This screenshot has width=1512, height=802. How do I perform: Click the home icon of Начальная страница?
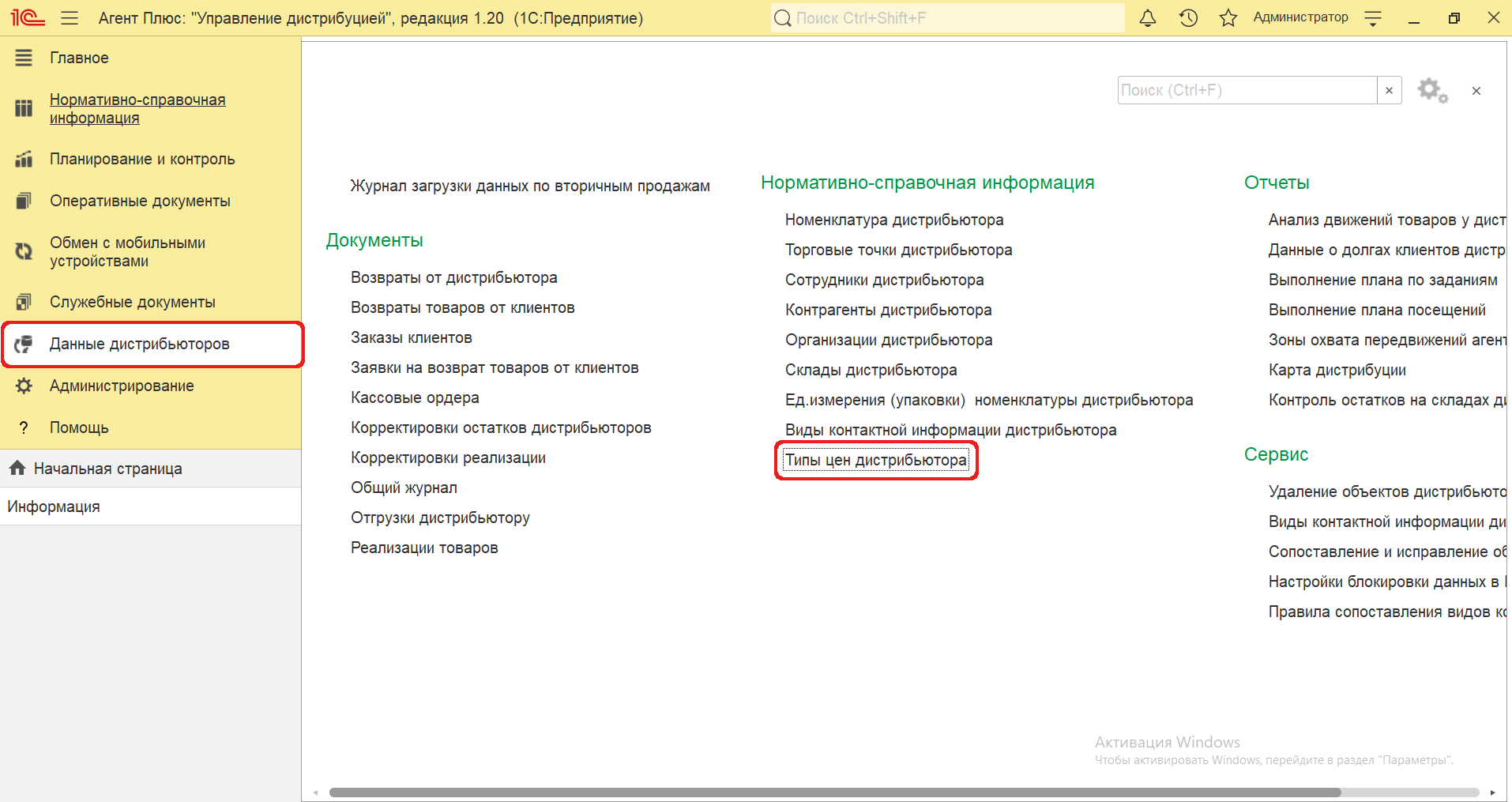coord(17,468)
